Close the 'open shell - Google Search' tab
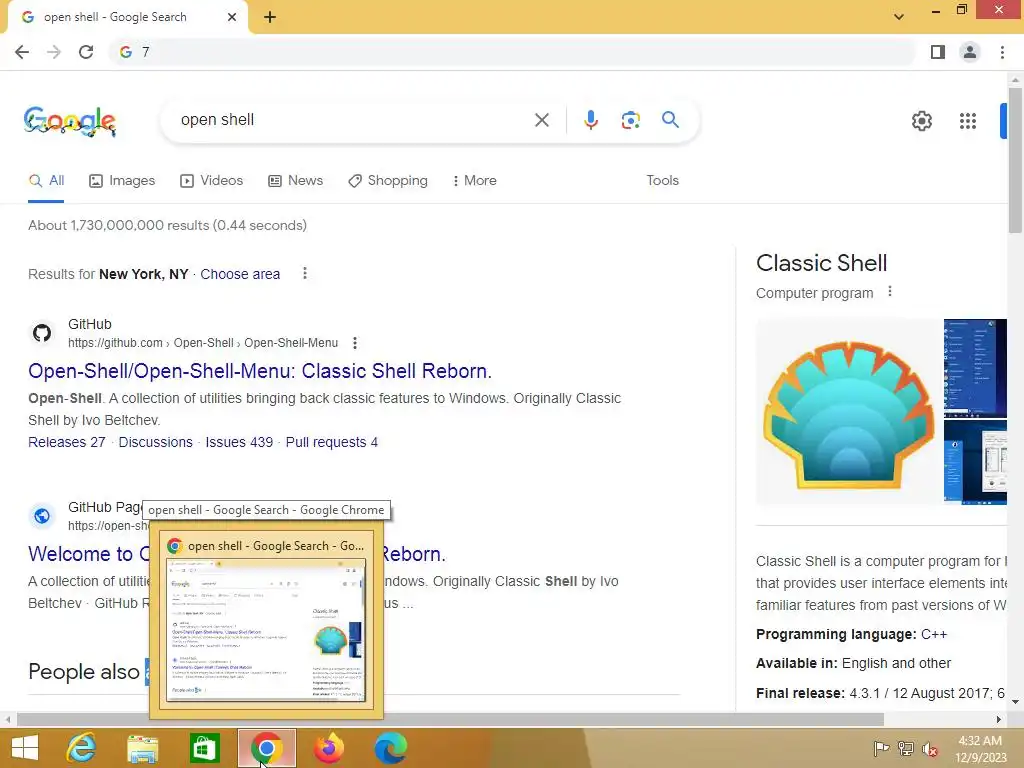Screen dimensions: 1024x768 tap(232, 17)
